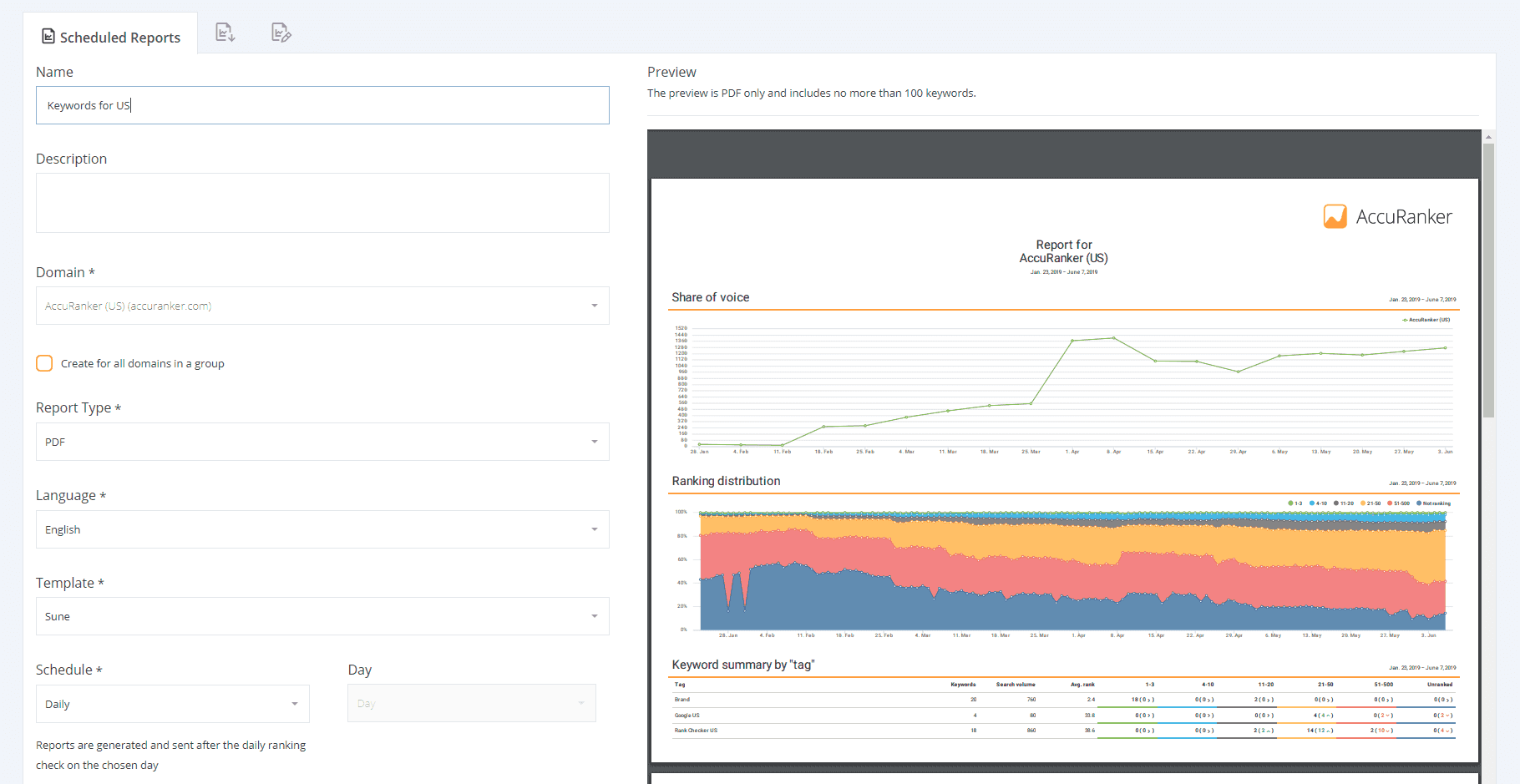This screenshot has width=1520, height=784.
Task: Click the 'Google US' tag row
Action: 1064,716
